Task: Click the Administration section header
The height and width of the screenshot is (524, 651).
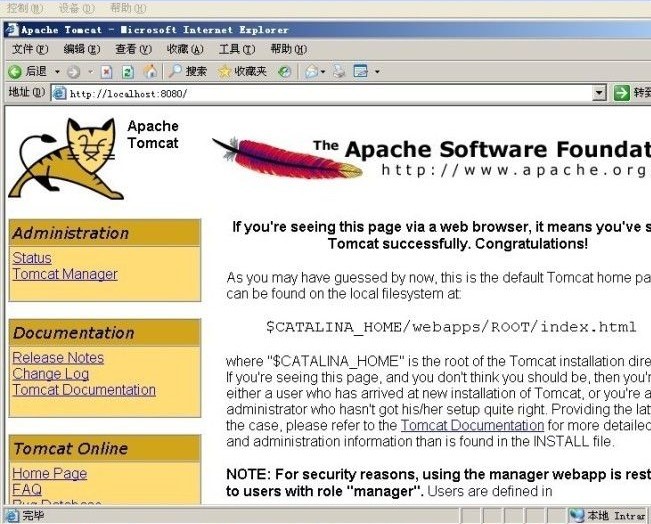Action: [105, 233]
